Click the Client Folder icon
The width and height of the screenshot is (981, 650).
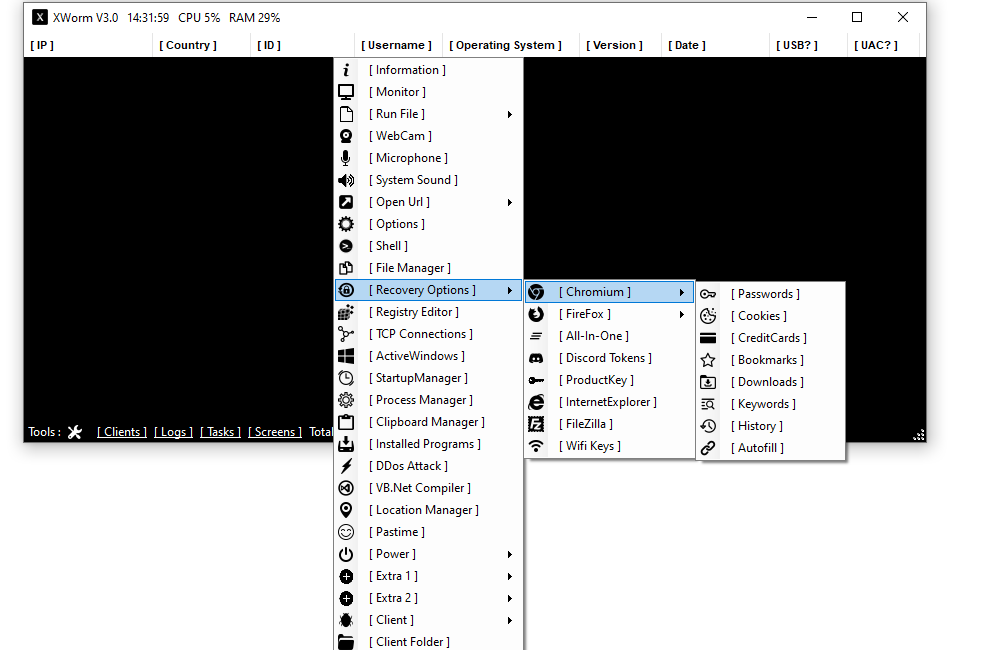point(346,642)
